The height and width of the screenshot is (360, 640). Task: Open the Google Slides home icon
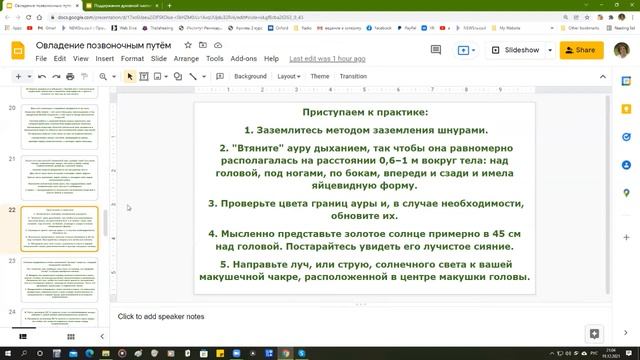pos(18,51)
